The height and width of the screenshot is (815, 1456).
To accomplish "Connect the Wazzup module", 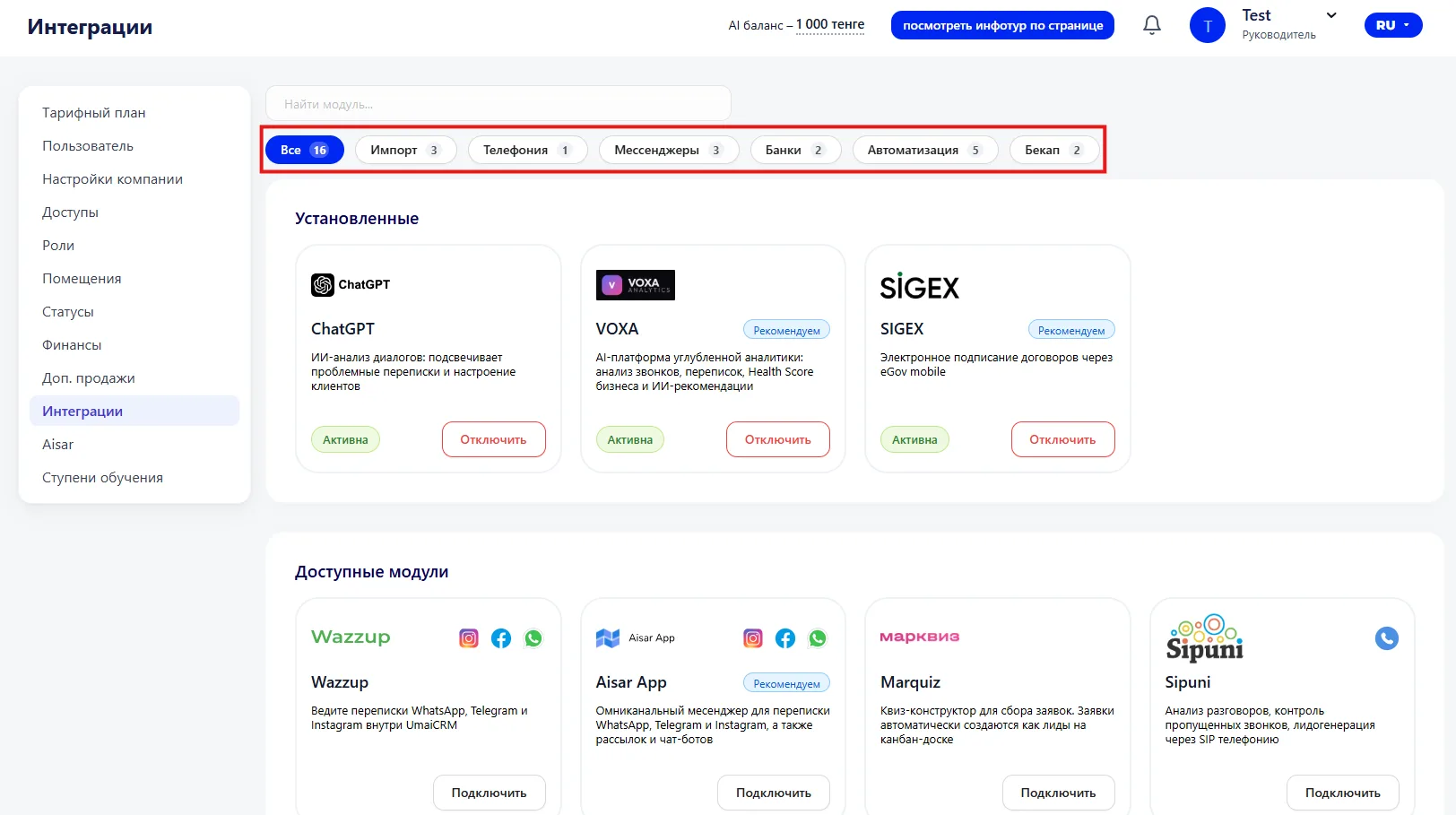I will 490,793.
